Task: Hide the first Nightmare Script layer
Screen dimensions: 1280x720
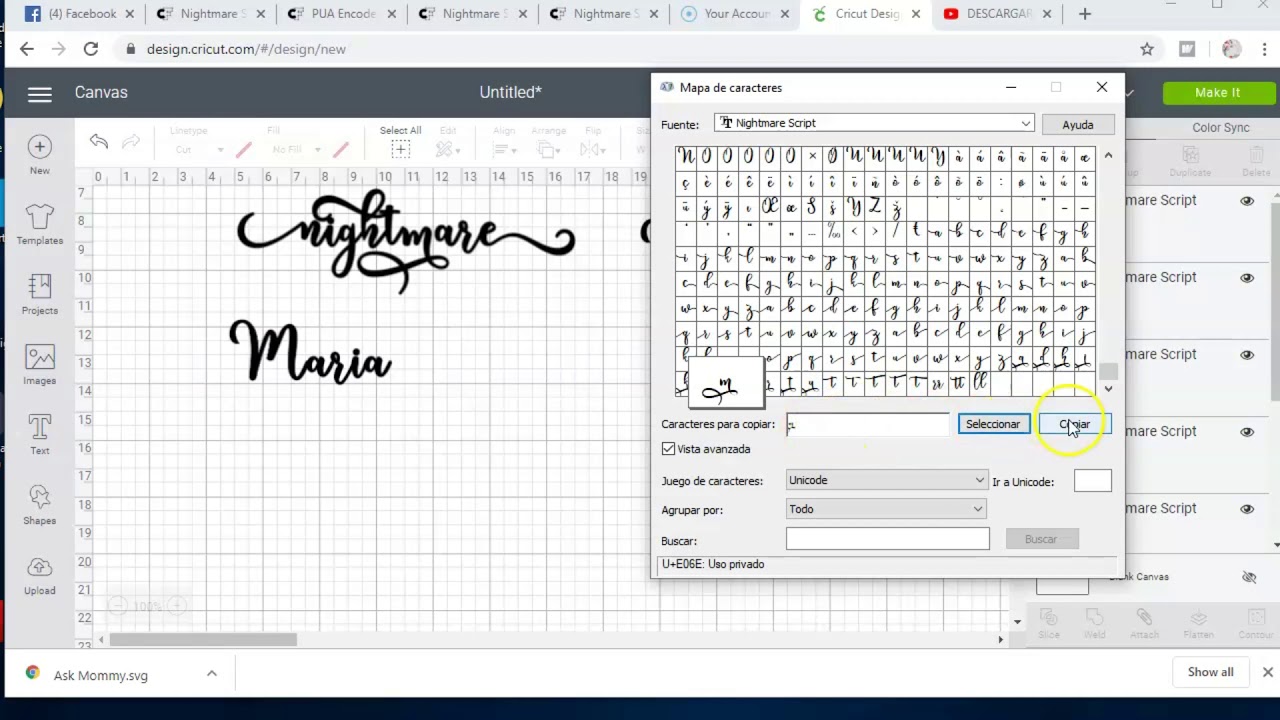Action: (x=1247, y=201)
